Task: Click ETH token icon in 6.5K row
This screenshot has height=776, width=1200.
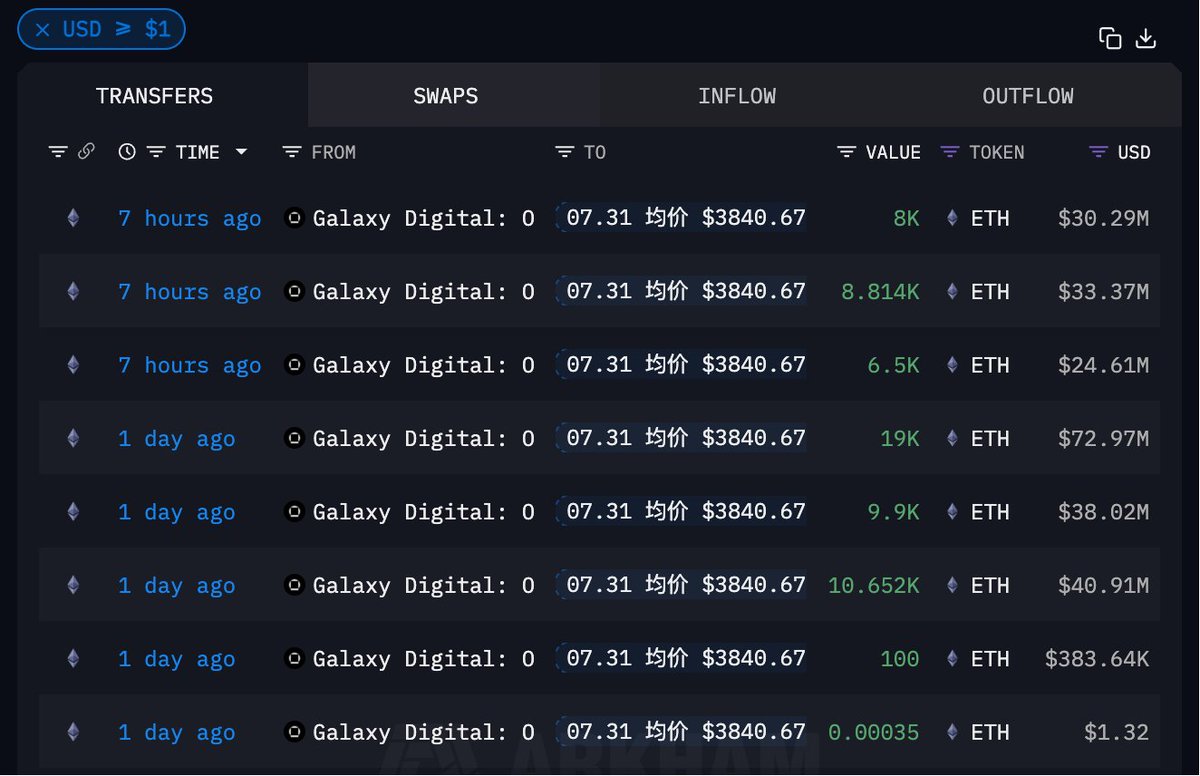Action: click(x=952, y=365)
